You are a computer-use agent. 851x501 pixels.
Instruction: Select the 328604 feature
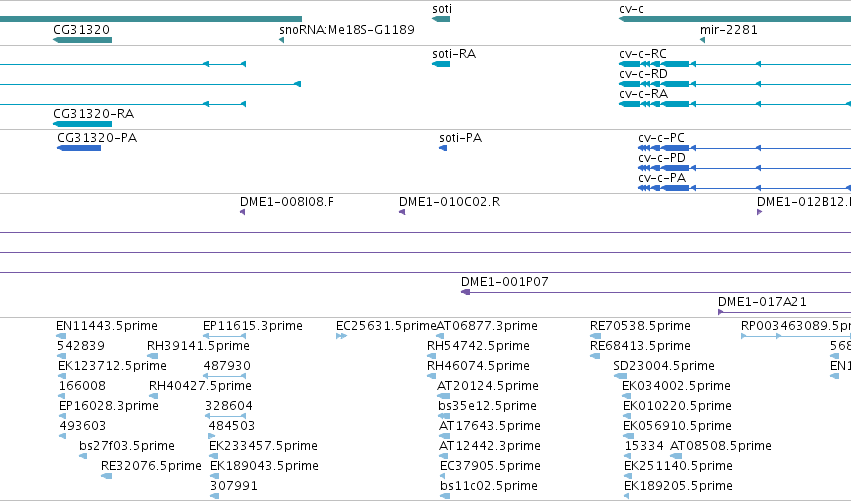226,416
